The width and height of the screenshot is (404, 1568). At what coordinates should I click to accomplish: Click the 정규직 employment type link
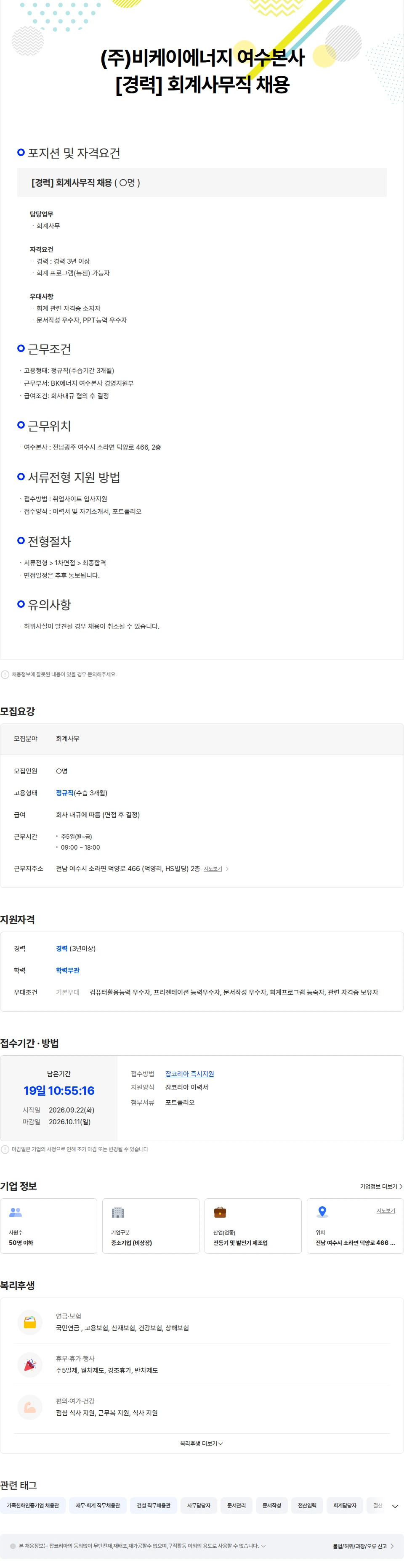click(64, 792)
